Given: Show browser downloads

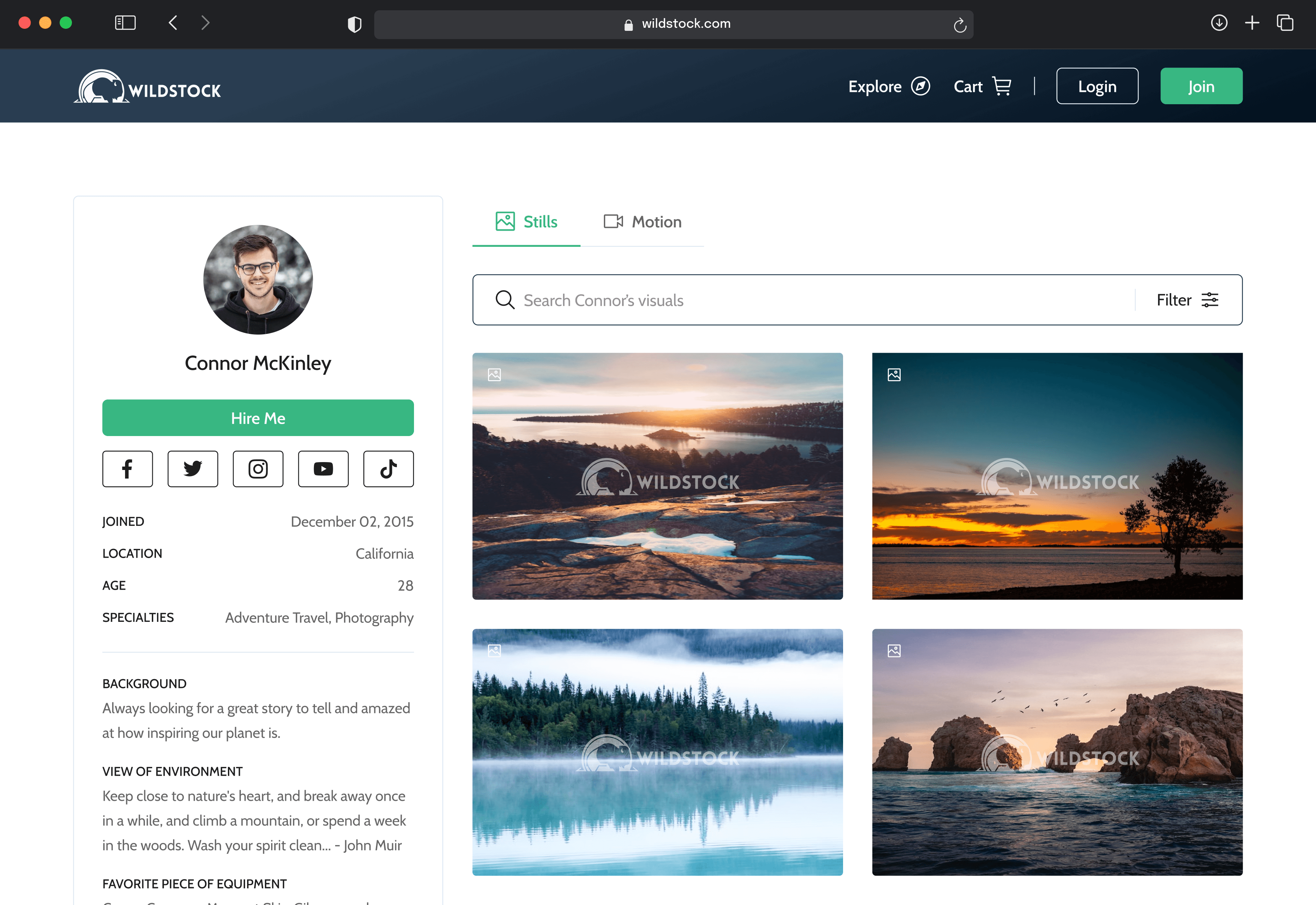Looking at the screenshot, I should pos(1219,23).
